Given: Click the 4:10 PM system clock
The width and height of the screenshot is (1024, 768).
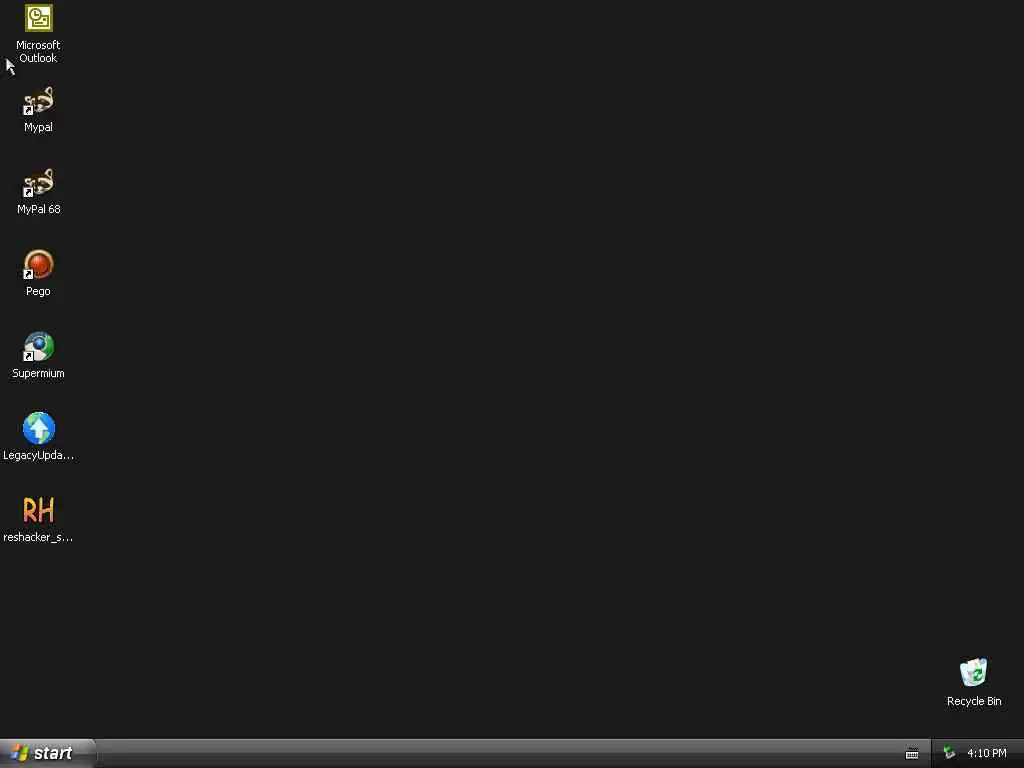Looking at the screenshot, I should pos(987,754).
